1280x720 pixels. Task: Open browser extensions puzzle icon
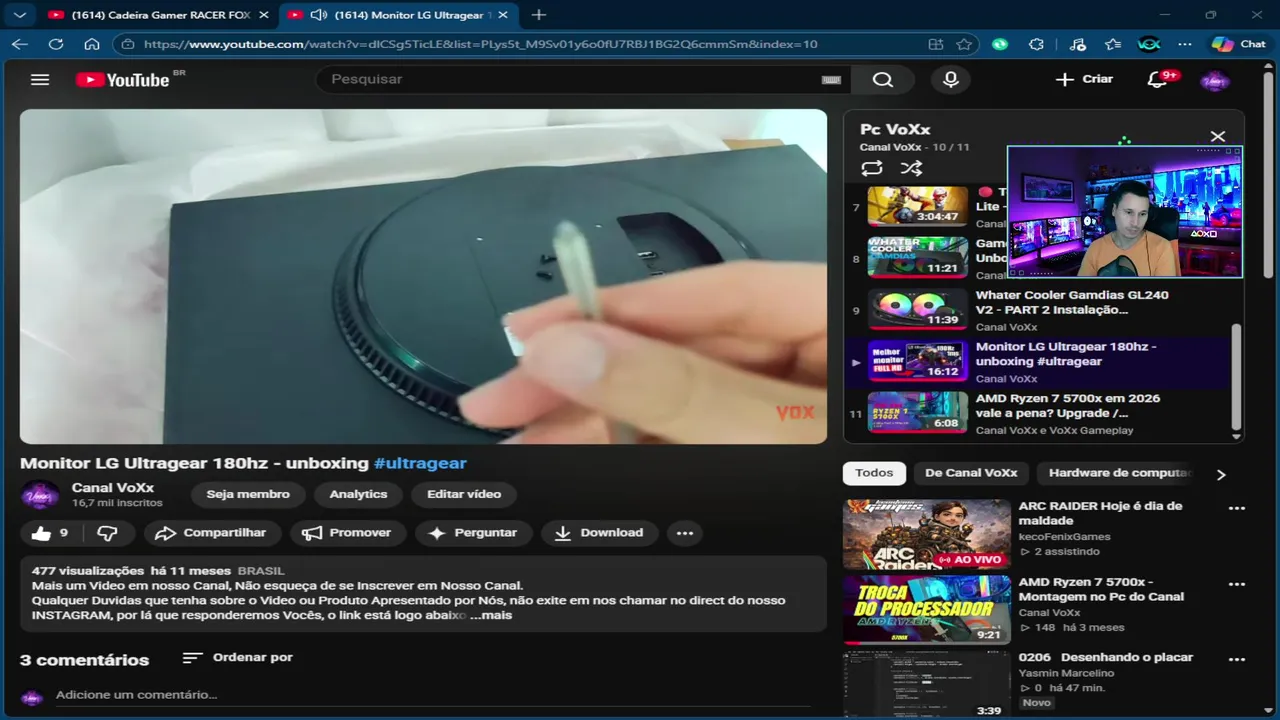tap(1036, 44)
